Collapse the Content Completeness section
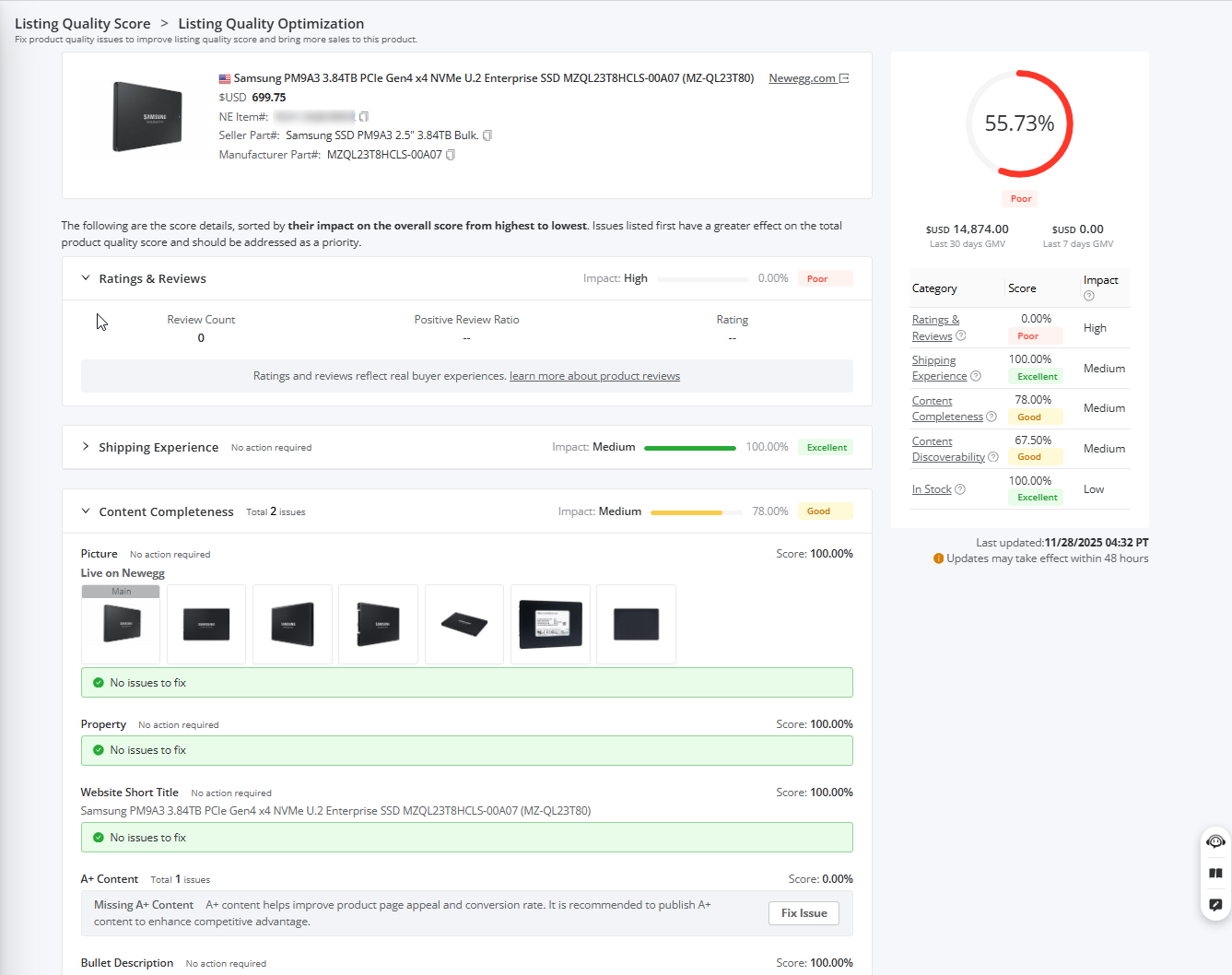This screenshot has height=975, width=1232. [86, 511]
